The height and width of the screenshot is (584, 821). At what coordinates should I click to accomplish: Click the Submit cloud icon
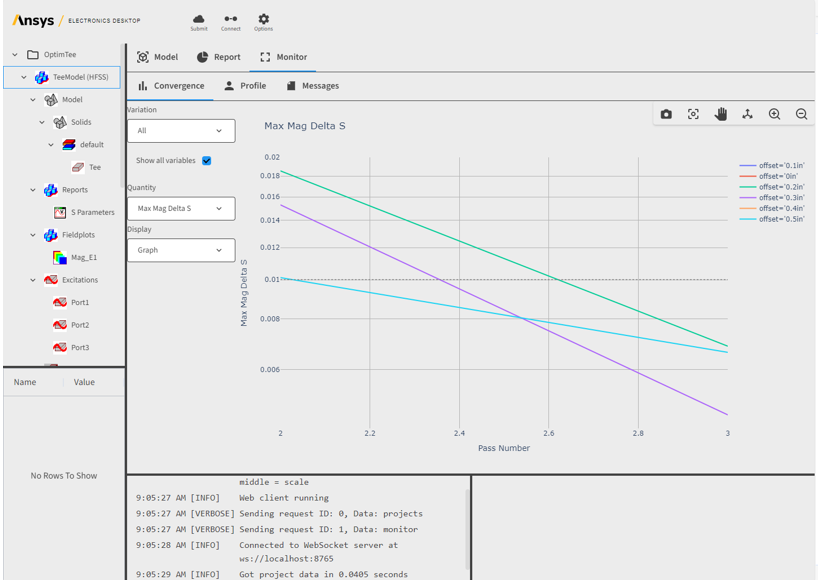[x=199, y=20]
